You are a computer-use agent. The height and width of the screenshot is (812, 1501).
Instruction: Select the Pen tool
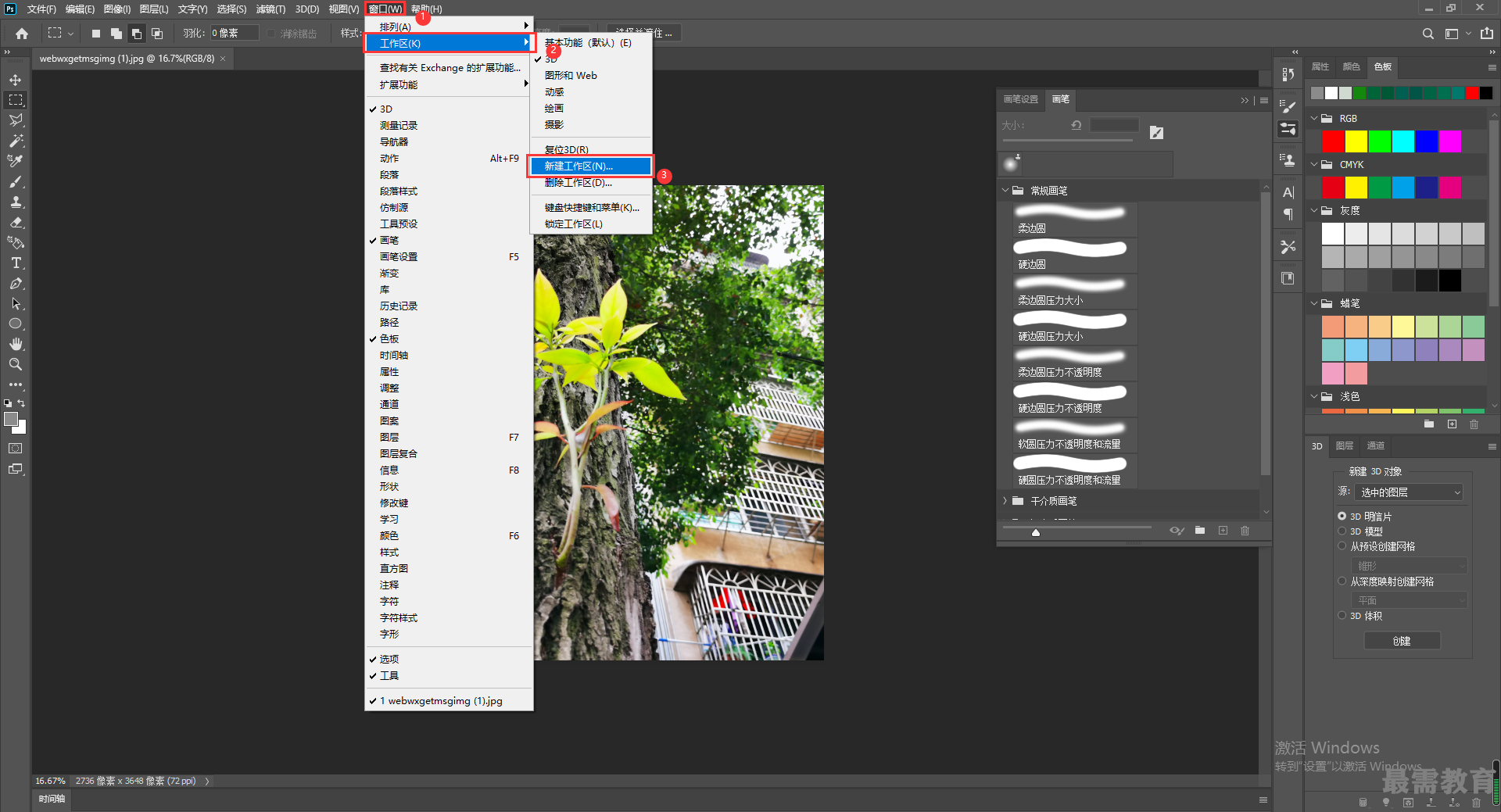pyautogui.click(x=16, y=283)
